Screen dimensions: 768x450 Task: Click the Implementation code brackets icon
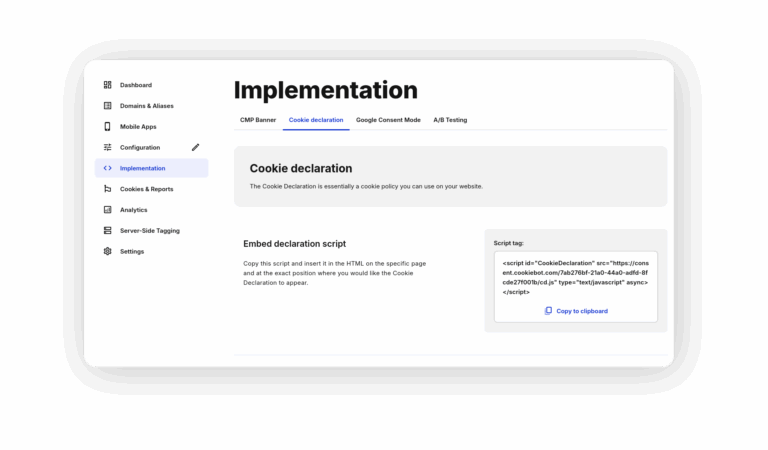pyautogui.click(x=107, y=168)
